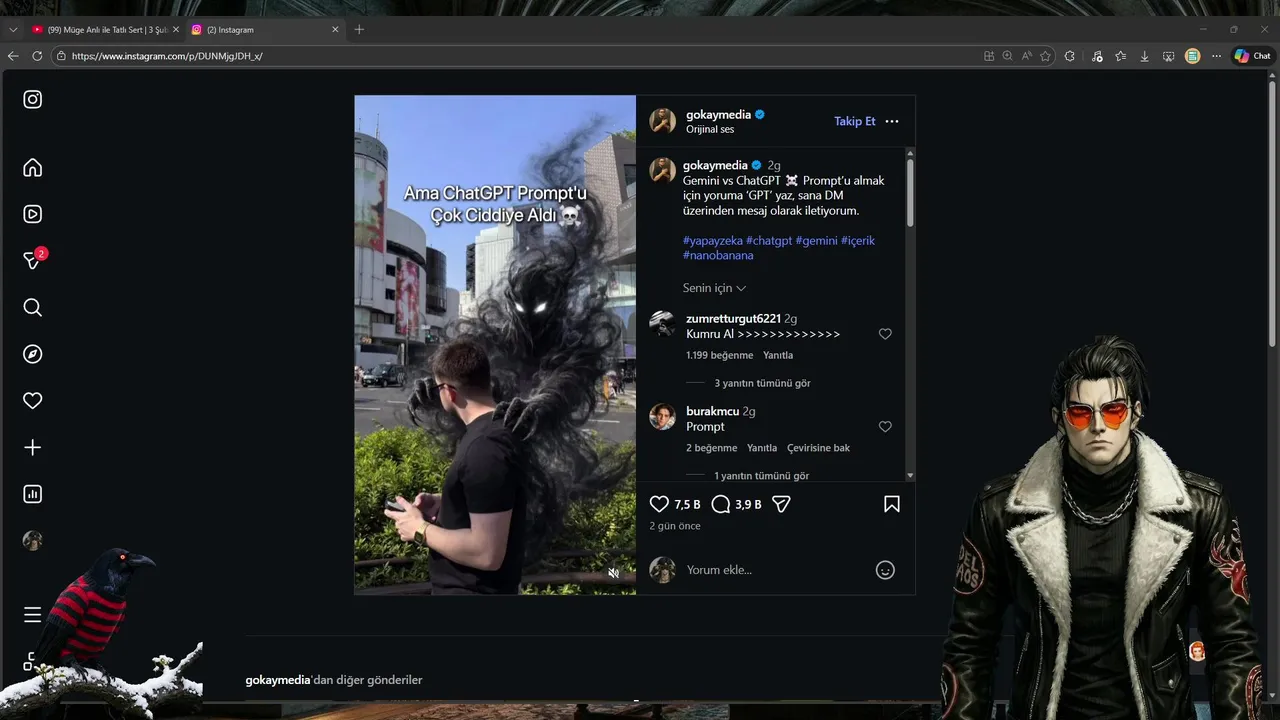The image size is (1280, 720).
Task: Open the three-dot post options menu
Action: [892, 121]
